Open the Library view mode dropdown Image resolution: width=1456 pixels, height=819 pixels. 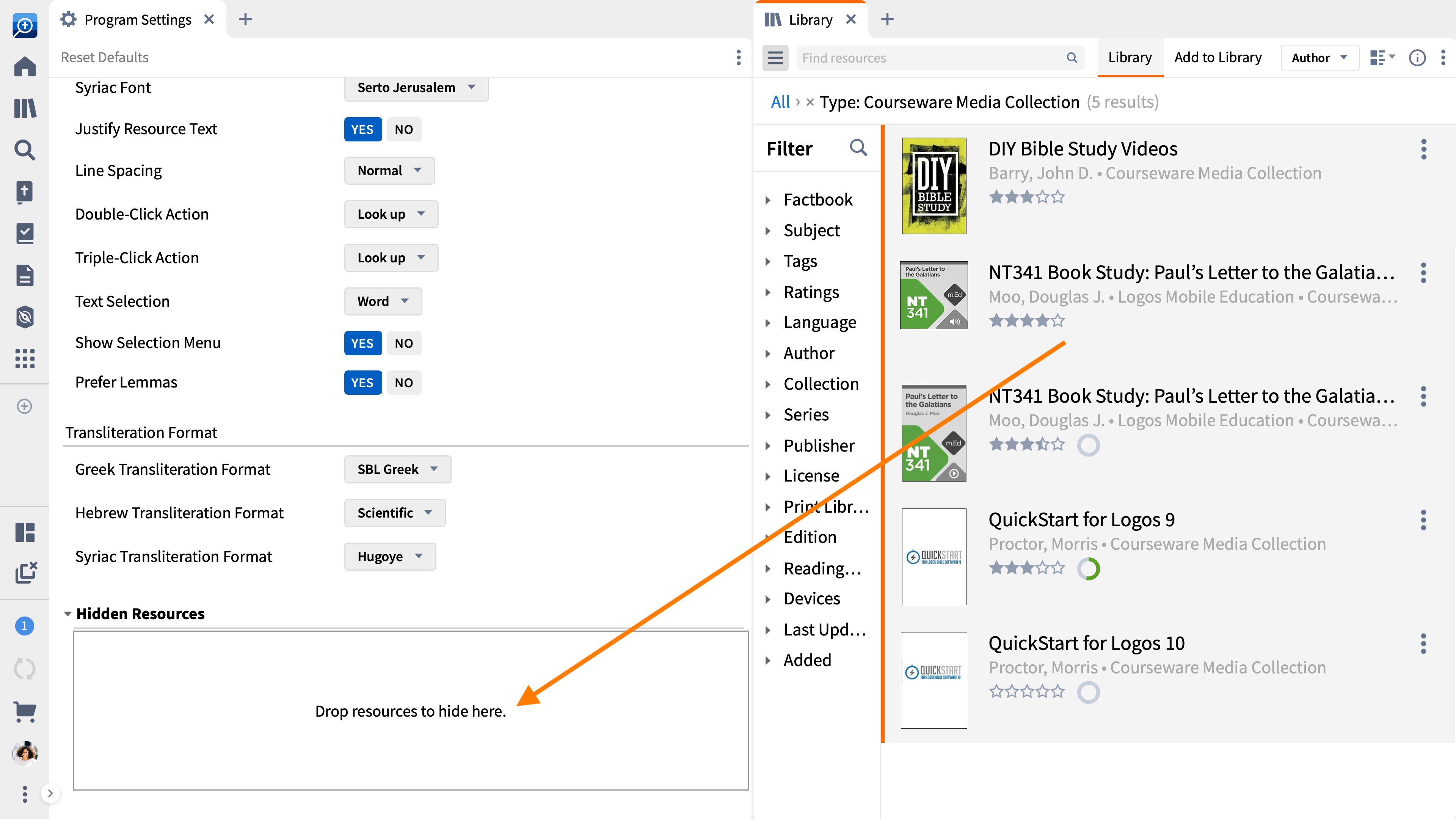click(1382, 58)
